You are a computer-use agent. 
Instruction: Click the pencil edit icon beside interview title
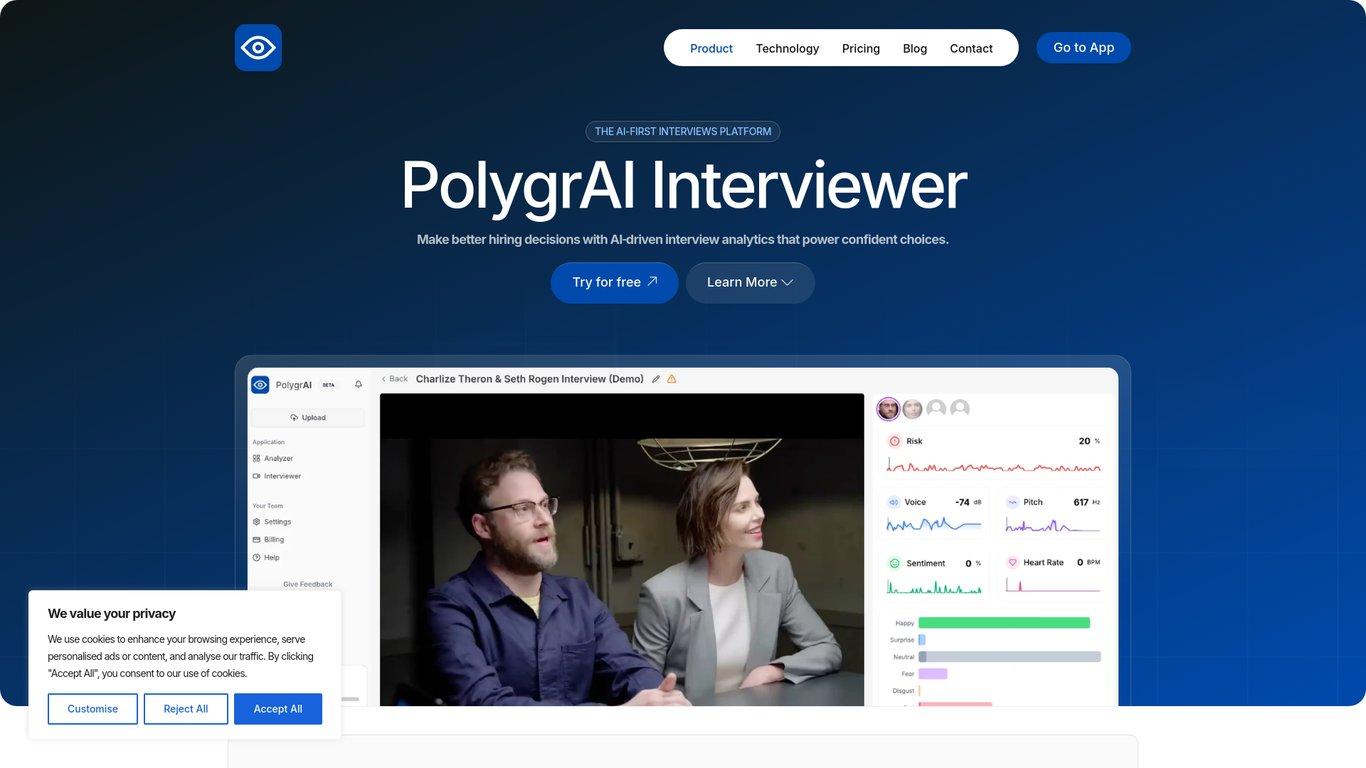(x=656, y=379)
